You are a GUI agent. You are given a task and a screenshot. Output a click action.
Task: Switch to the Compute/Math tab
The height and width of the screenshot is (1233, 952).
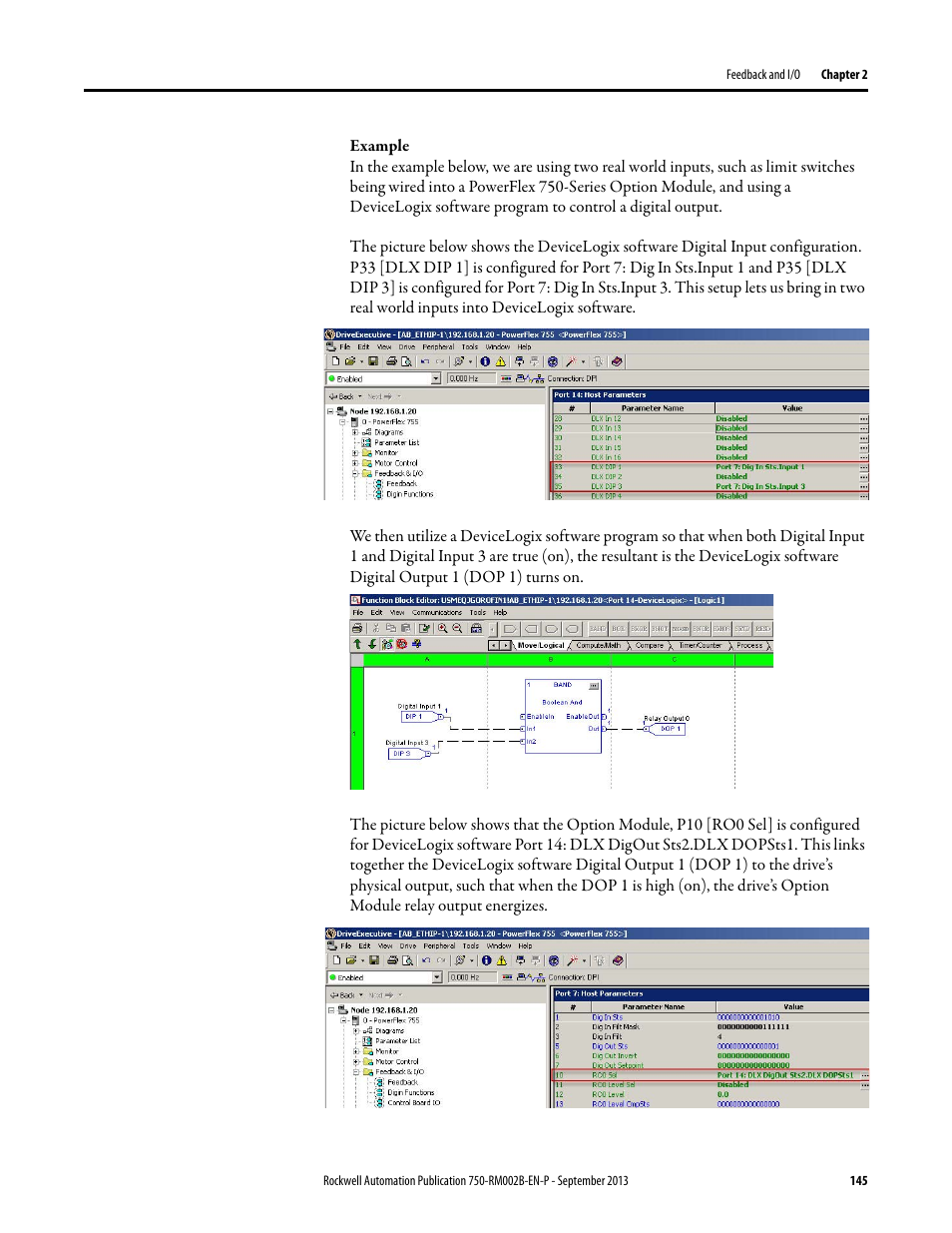[599, 645]
